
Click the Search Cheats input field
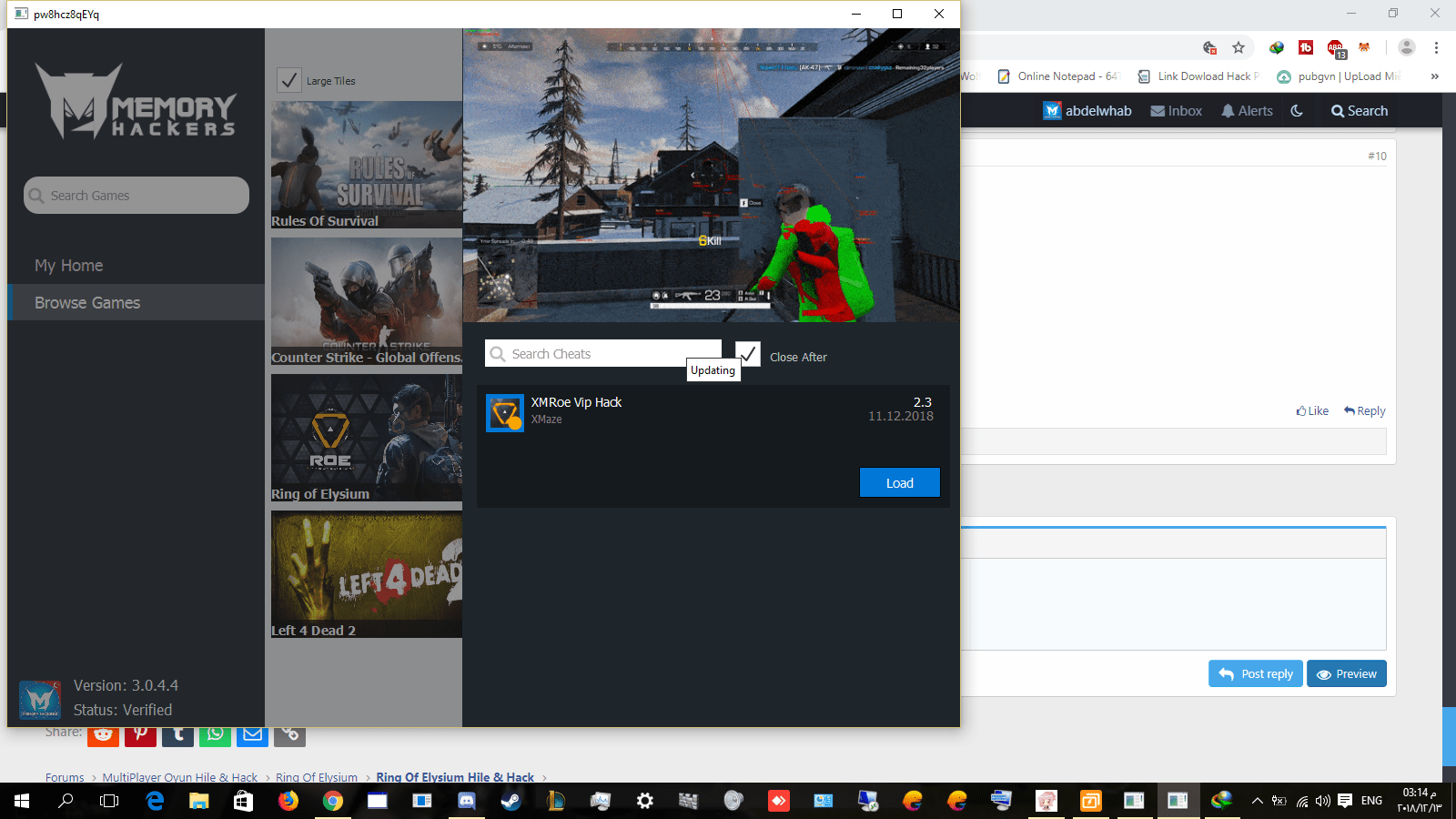(603, 353)
